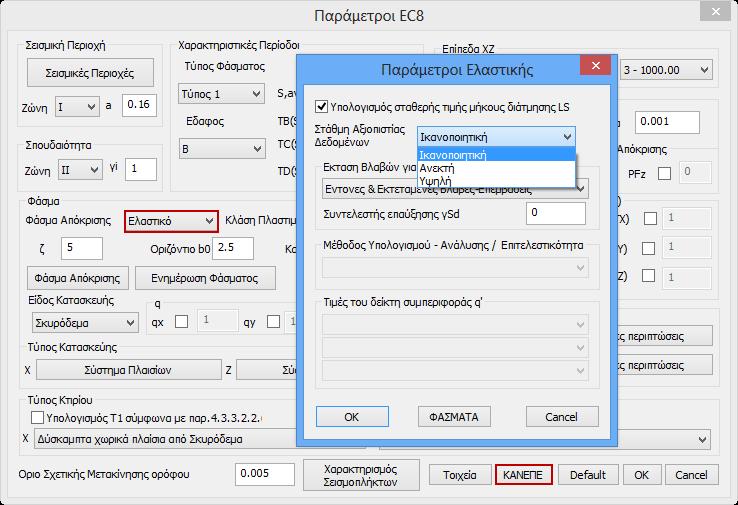This screenshot has width=738, height=505.
Task: Open the Εντονες & Εκτεταμένες βλάβες dropdown
Action: click(455, 189)
